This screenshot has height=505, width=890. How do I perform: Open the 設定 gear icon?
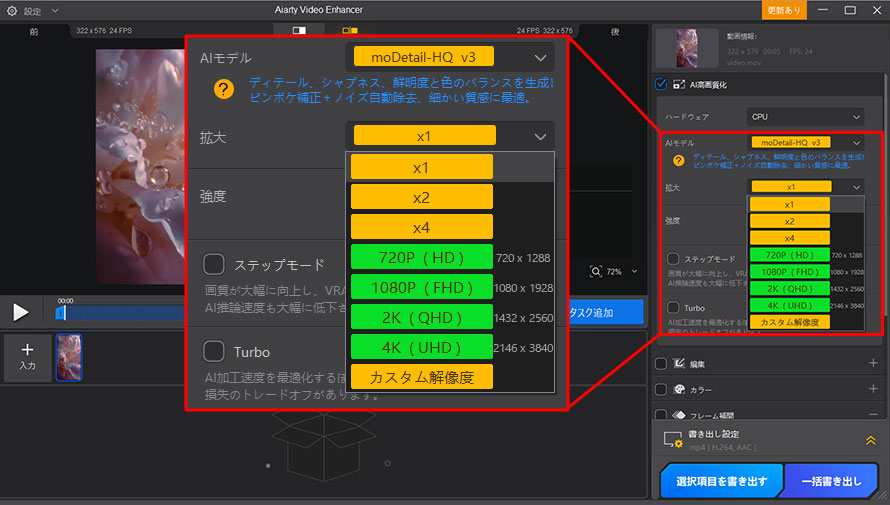(11, 11)
